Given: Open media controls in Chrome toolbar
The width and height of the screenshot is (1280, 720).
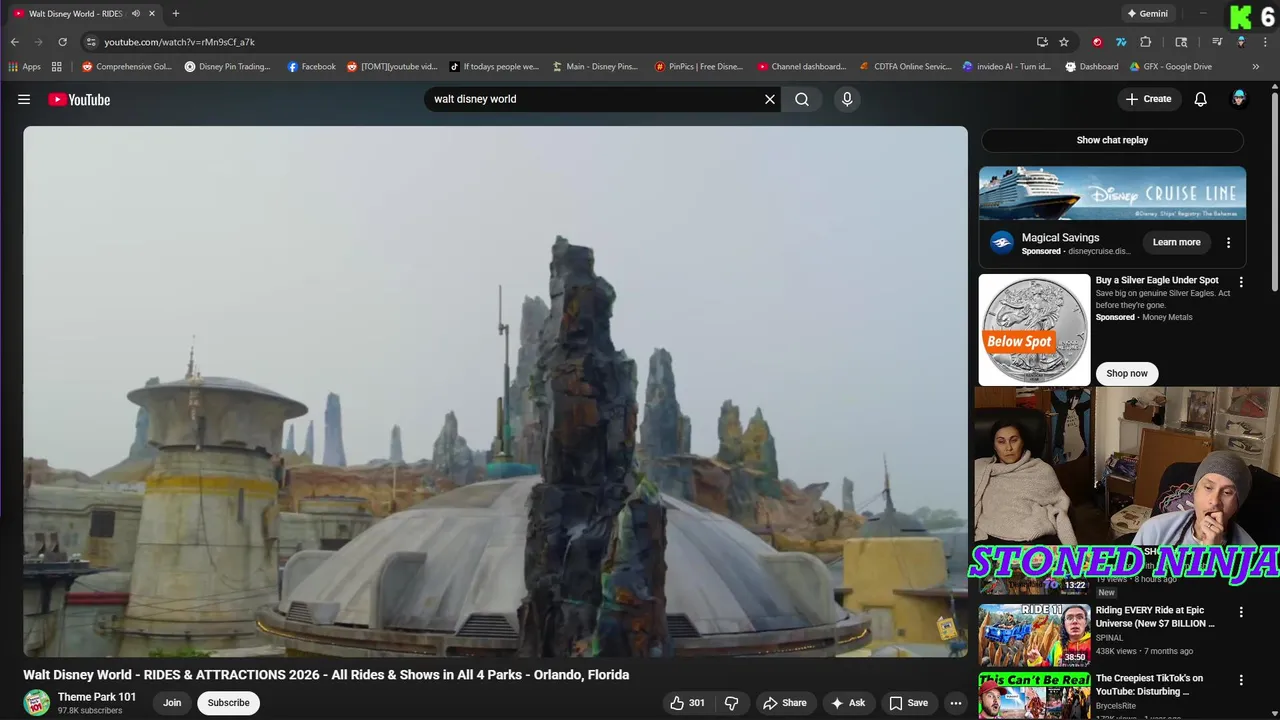Looking at the screenshot, I should [x=1217, y=42].
